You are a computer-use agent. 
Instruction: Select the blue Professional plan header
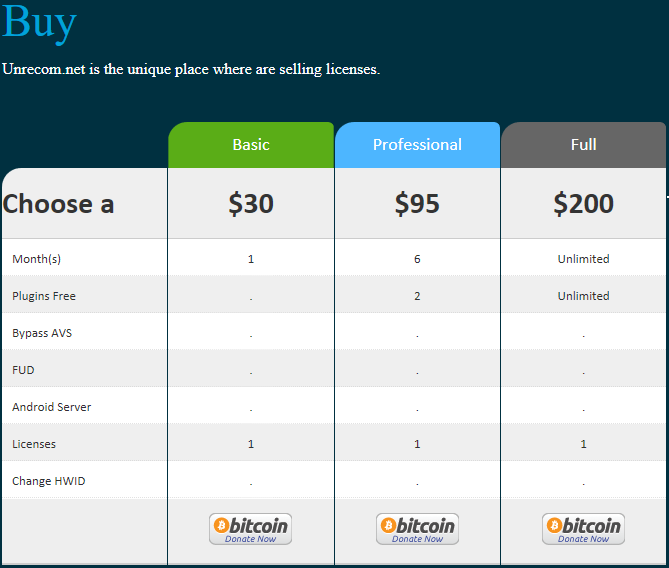coord(417,145)
